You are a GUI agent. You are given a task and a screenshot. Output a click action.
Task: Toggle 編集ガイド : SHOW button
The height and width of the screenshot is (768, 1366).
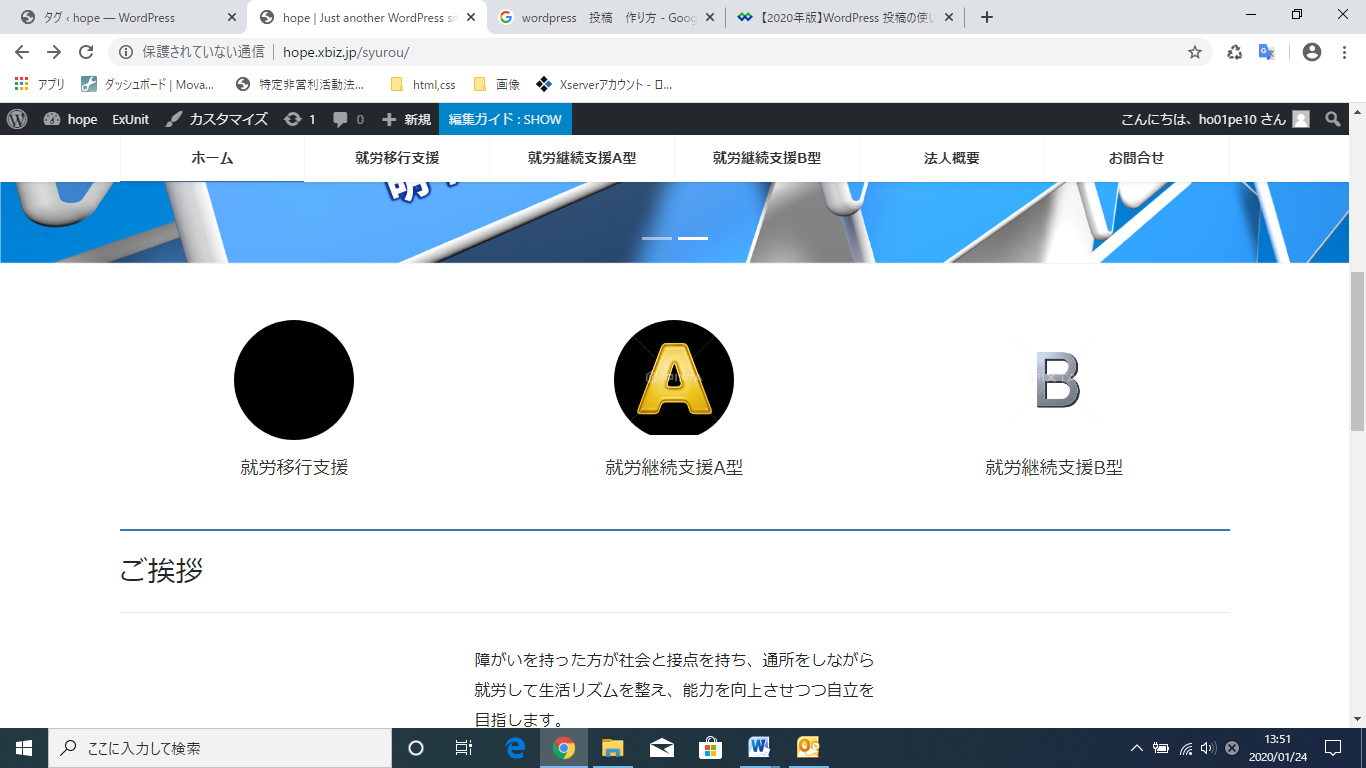tap(505, 119)
